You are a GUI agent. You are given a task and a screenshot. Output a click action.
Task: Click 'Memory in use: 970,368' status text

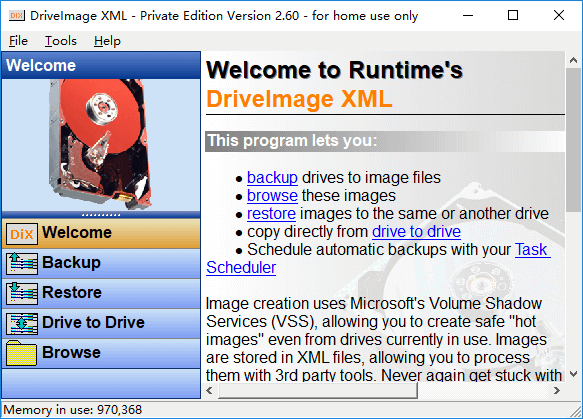[x=73, y=410]
